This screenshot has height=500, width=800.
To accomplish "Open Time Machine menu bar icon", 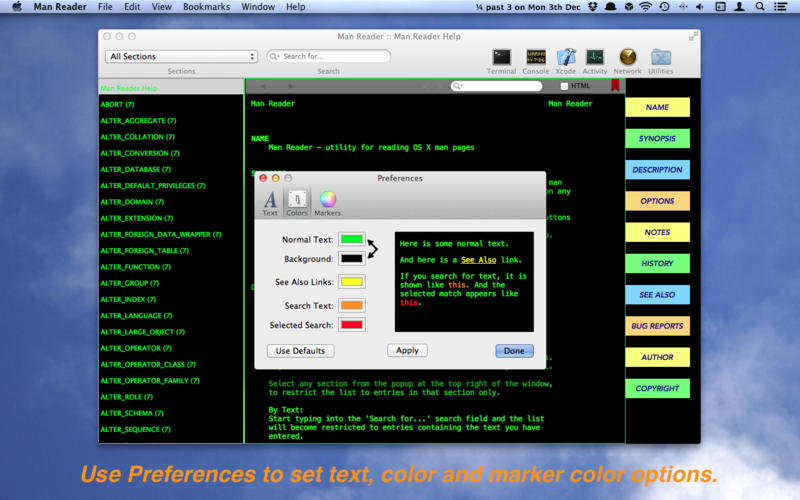I will click(664, 7).
